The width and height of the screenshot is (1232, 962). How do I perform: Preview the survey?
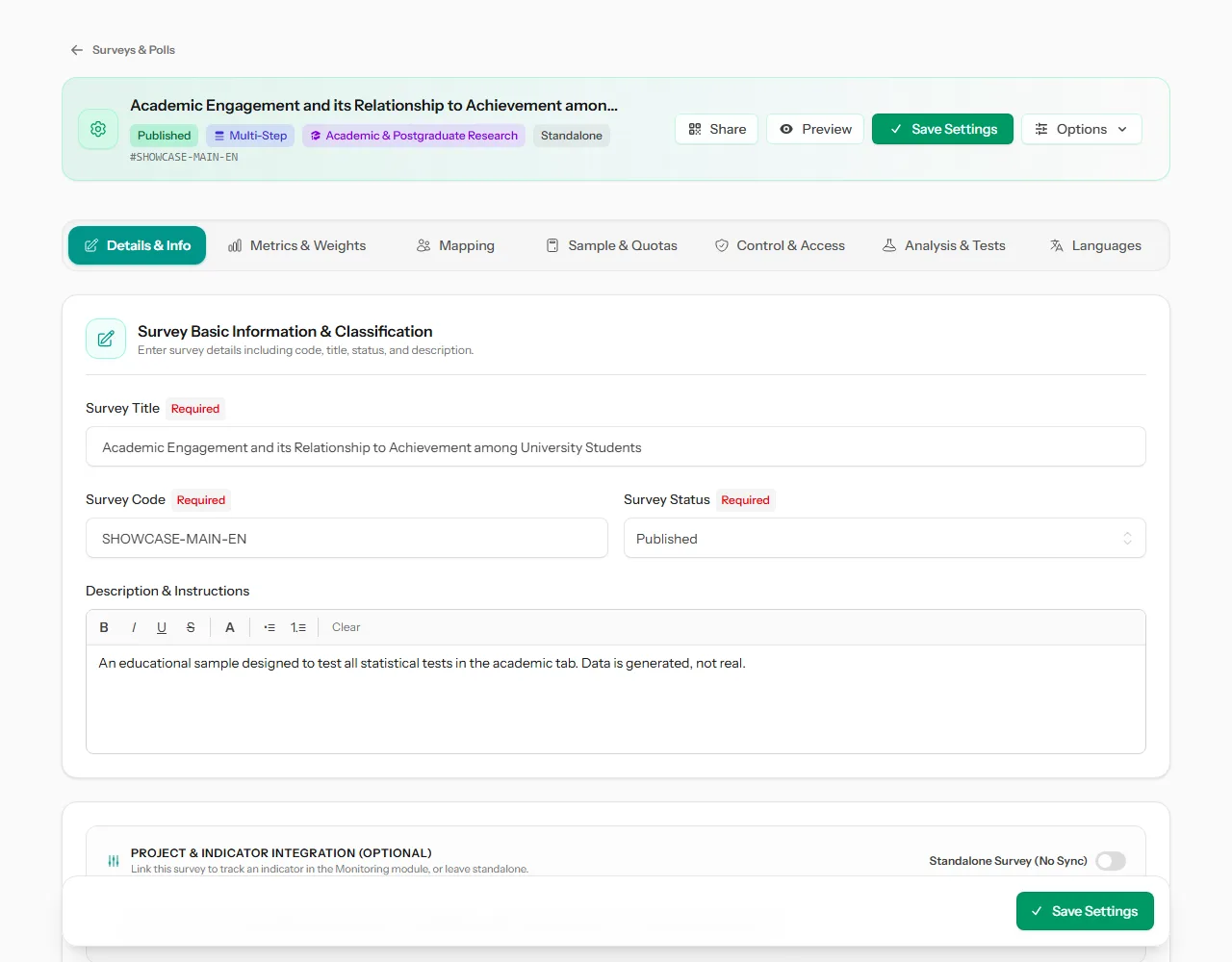pos(815,129)
